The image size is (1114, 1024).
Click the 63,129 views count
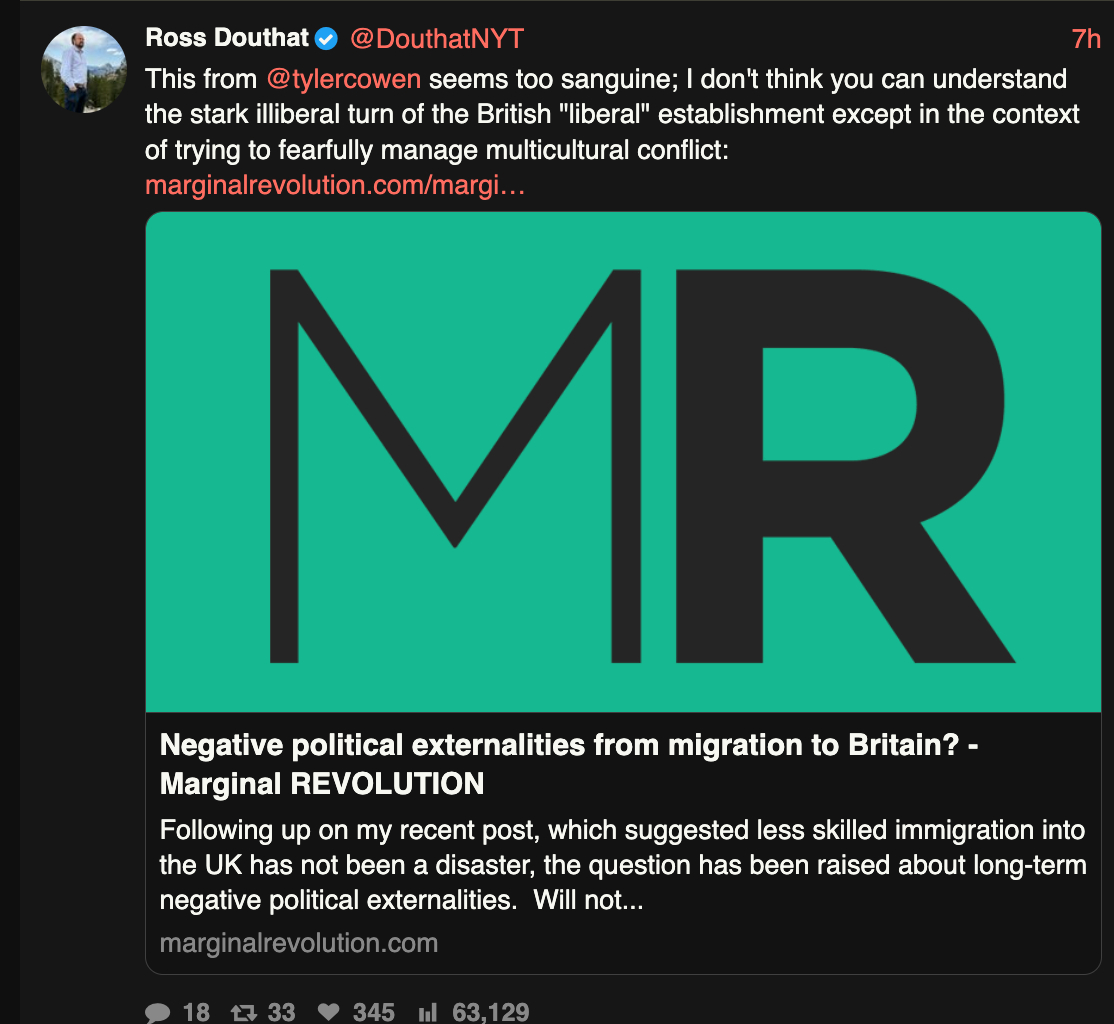[490, 1012]
